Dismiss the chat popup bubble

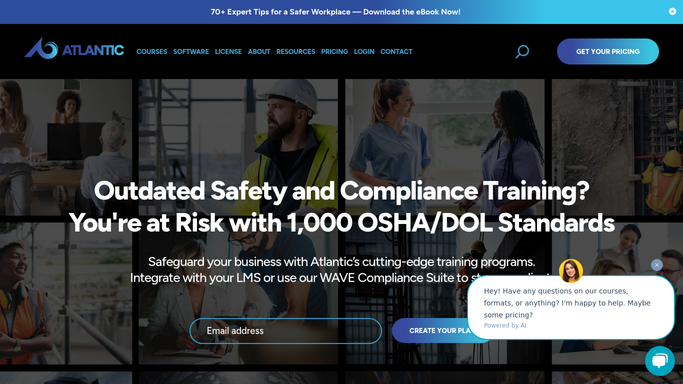[x=657, y=265]
